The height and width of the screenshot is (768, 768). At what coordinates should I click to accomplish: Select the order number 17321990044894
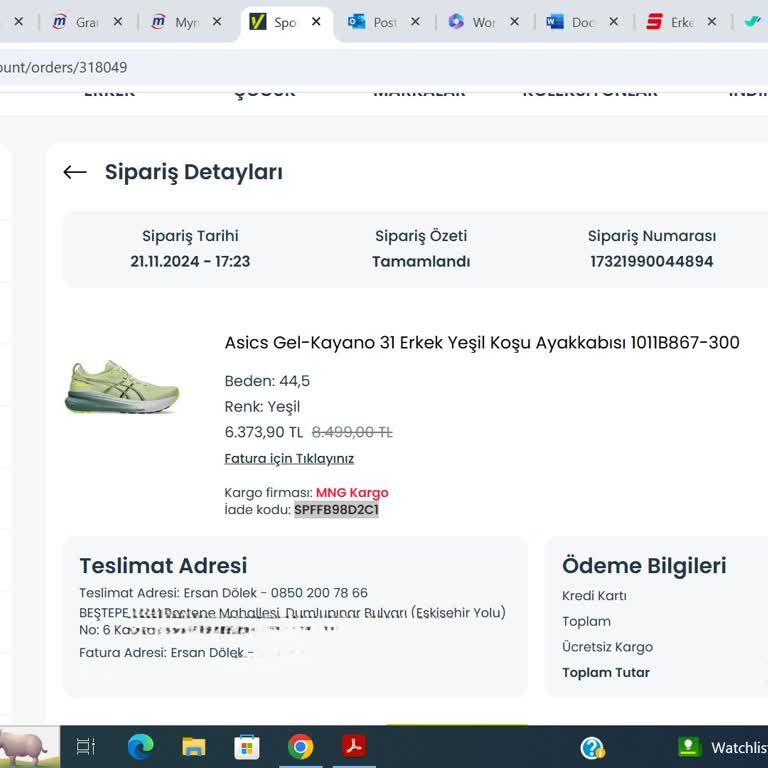pyautogui.click(x=651, y=262)
